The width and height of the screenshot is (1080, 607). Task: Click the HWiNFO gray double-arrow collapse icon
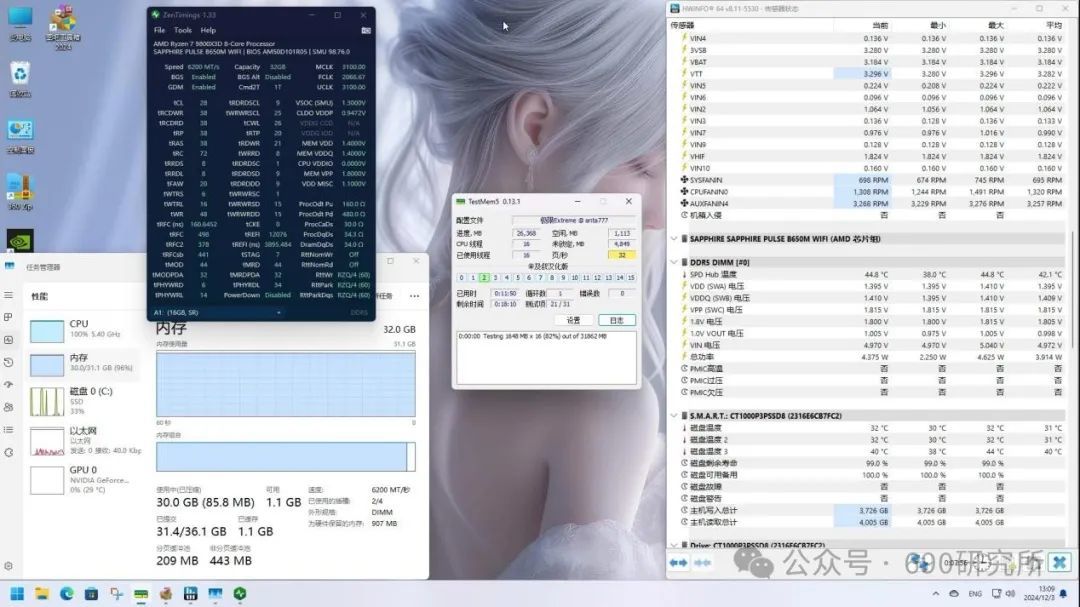click(703, 563)
